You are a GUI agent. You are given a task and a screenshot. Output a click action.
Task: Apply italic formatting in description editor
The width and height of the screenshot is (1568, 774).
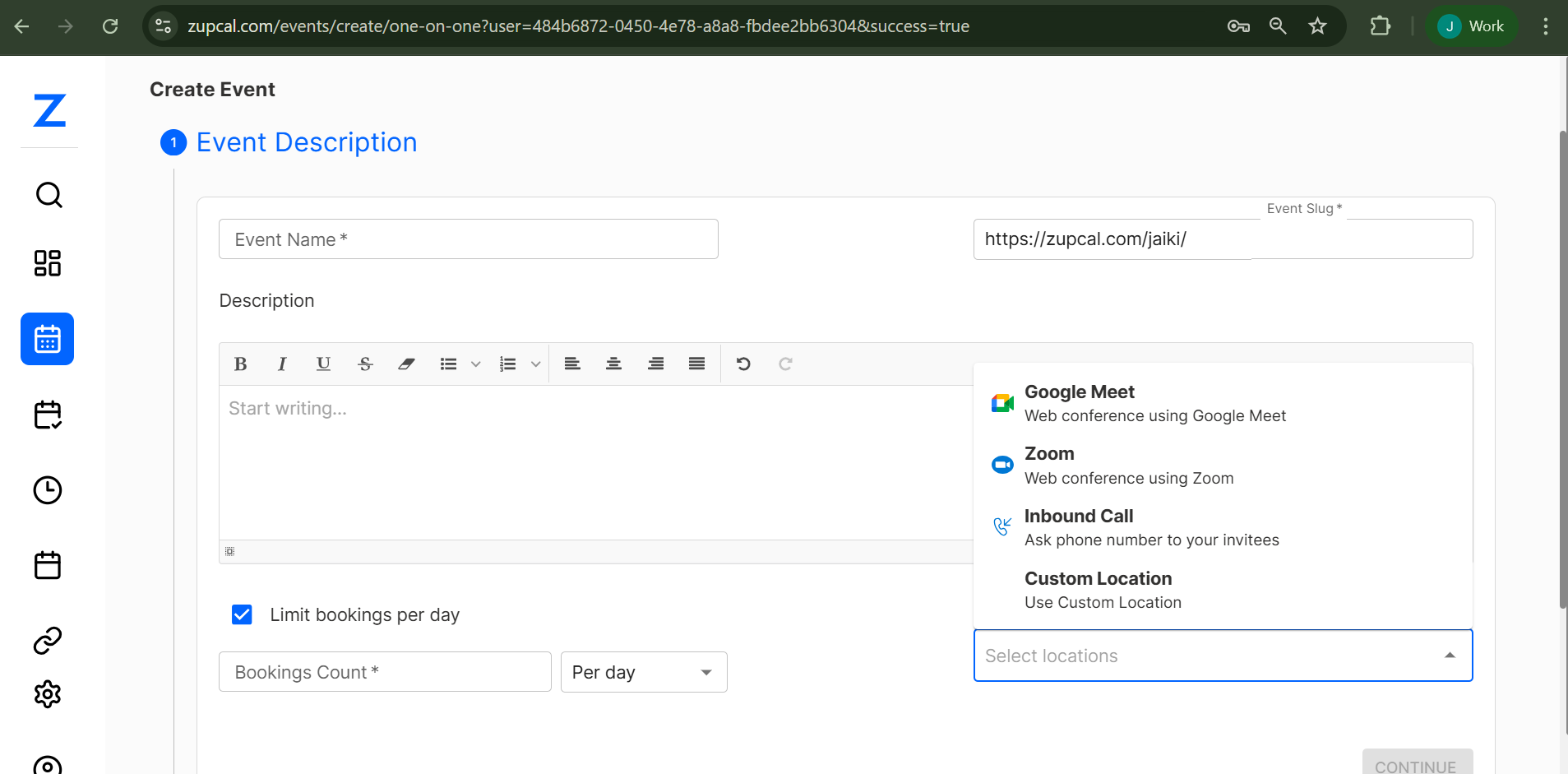[282, 364]
